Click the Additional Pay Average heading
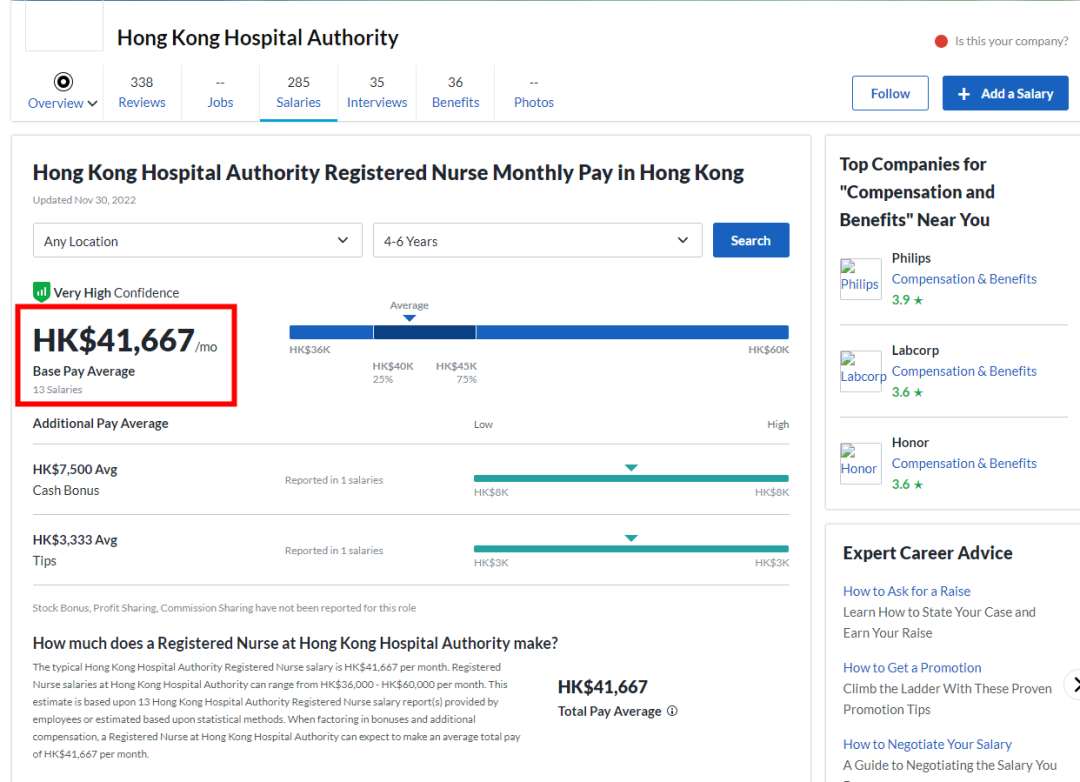Viewport: 1080px width, 782px height. pyautogui.click(x=101, y=424)
